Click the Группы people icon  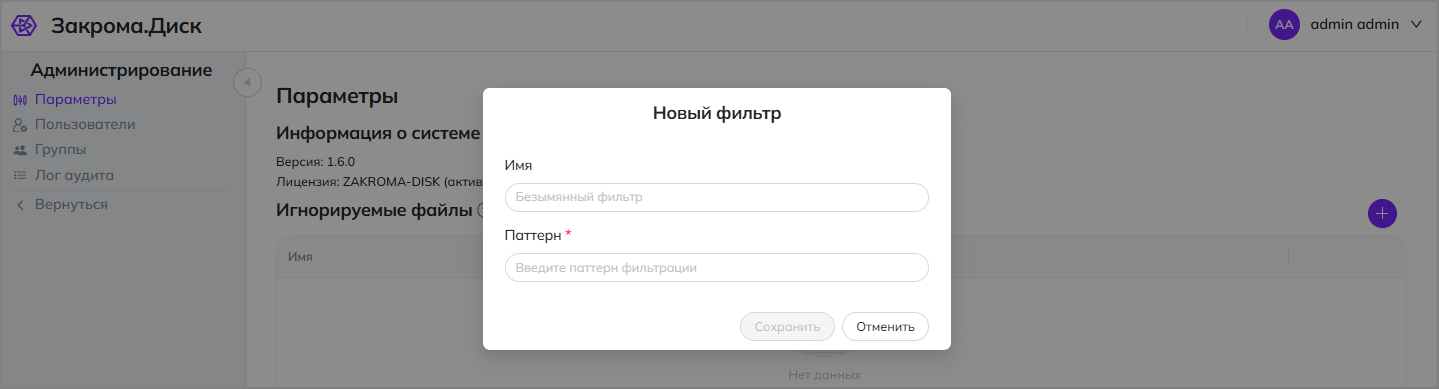(19, 150)
